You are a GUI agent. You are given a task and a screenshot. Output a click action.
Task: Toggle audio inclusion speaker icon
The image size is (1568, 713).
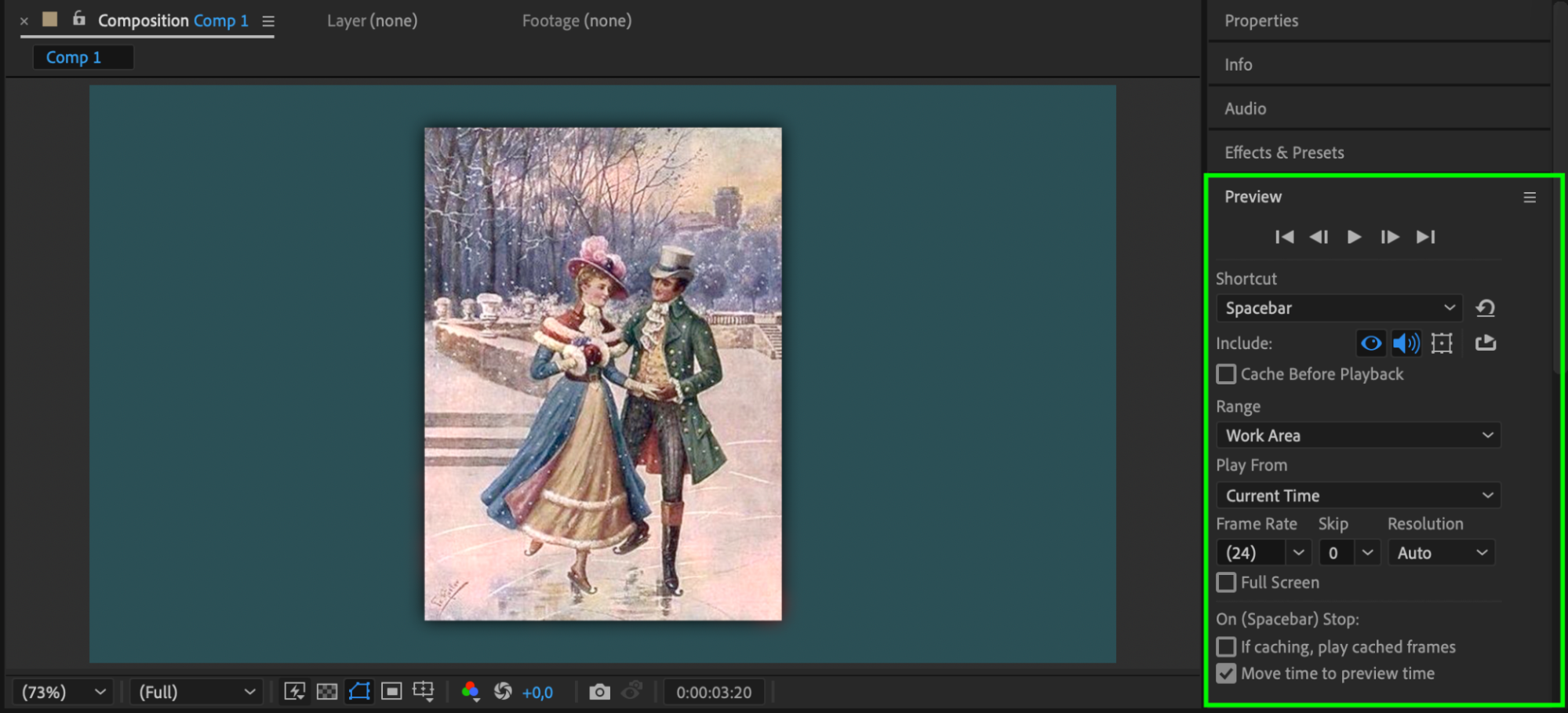[x=1406, y=343]
